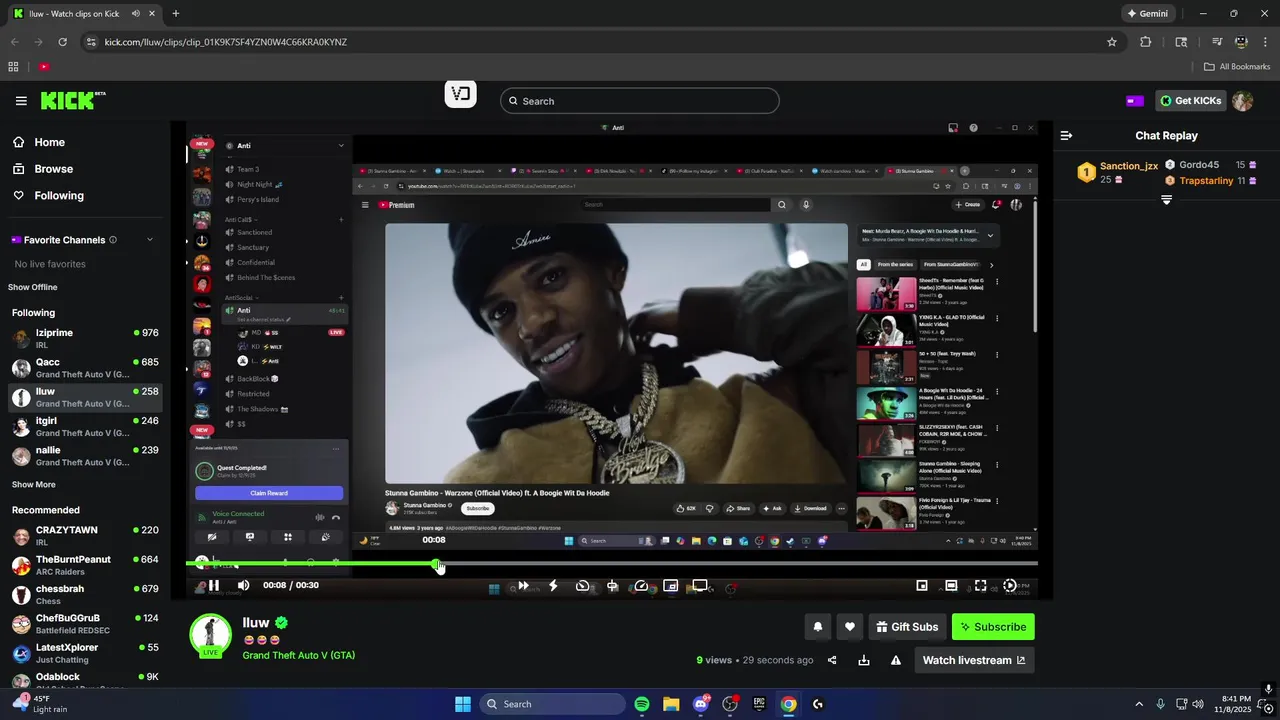Open All Bookmarks folder

1237,67
